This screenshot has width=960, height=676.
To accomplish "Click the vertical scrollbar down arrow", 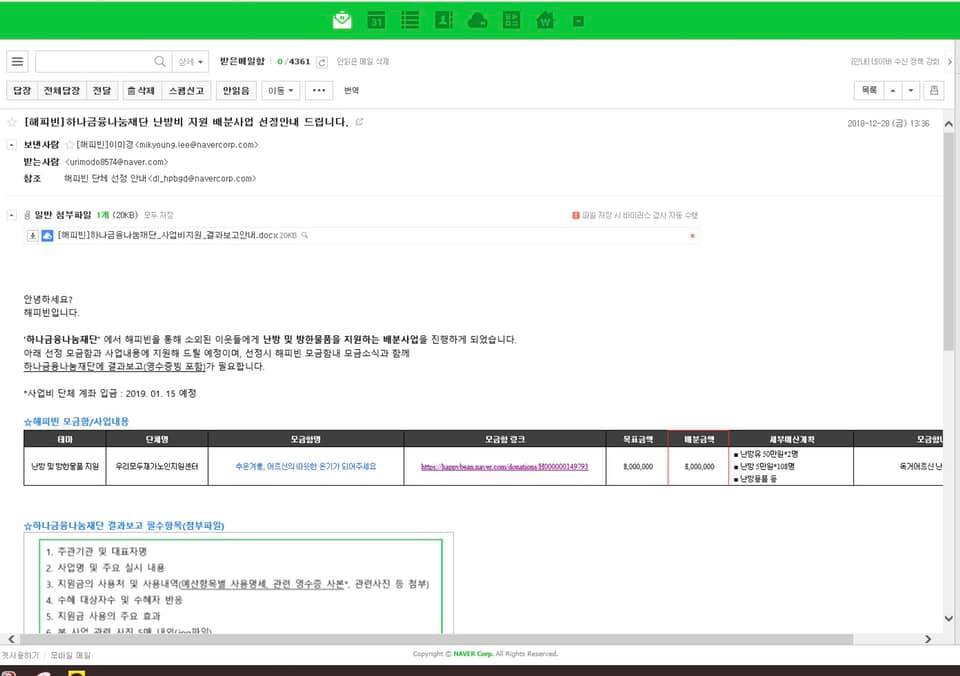I will click(x=948, y=618).
